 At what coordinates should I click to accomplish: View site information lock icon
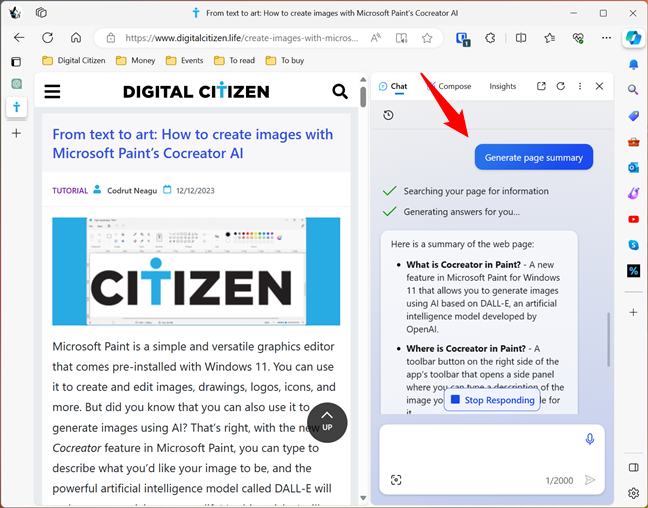111,38
